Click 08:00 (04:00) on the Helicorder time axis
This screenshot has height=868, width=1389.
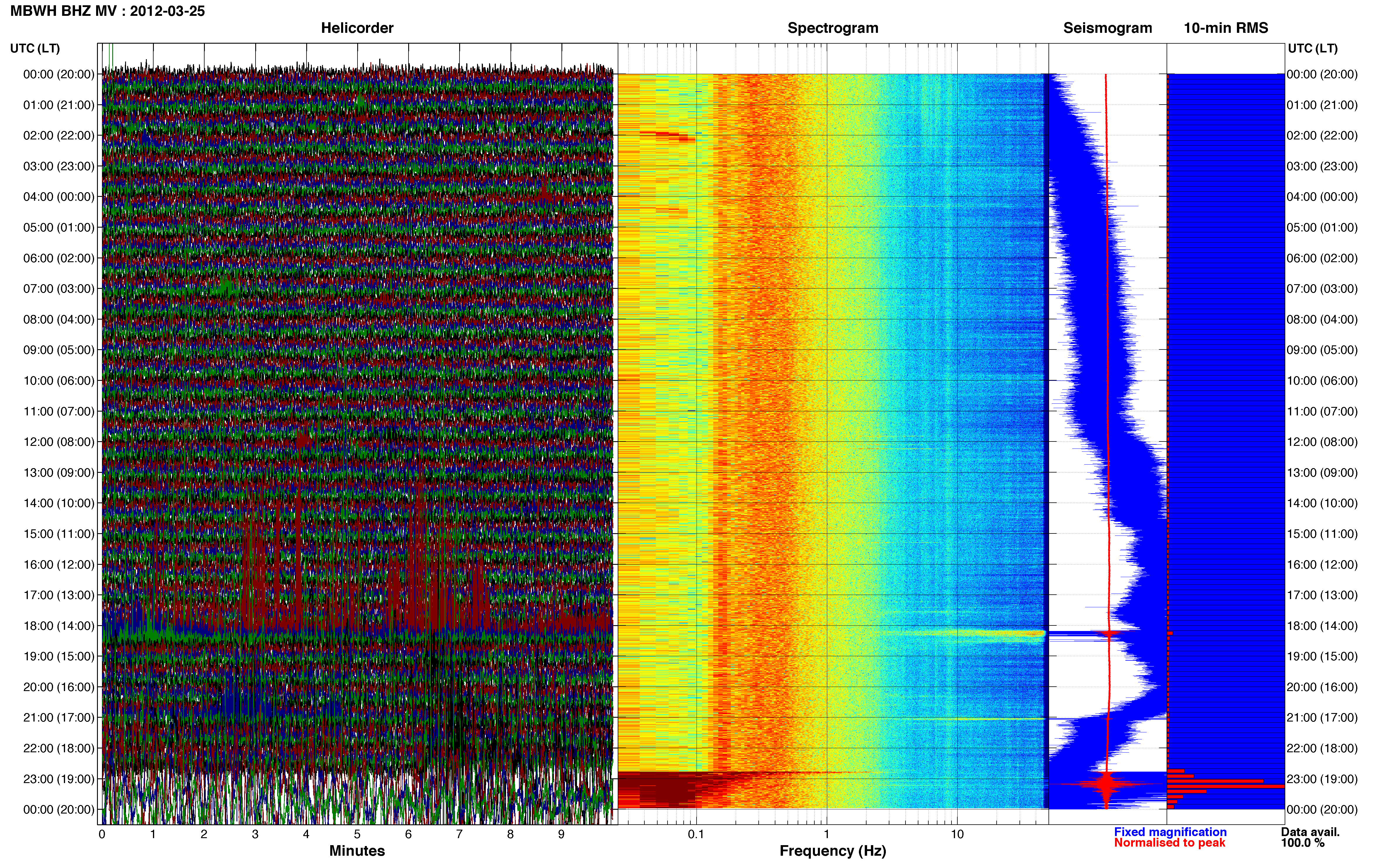point(59,319)
